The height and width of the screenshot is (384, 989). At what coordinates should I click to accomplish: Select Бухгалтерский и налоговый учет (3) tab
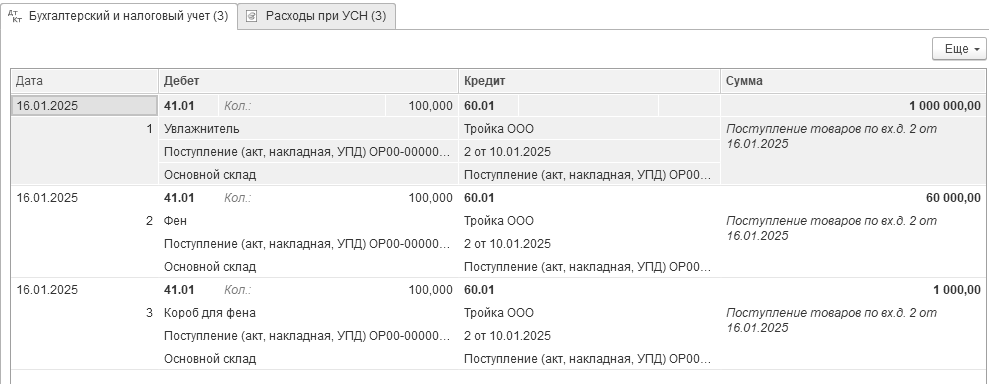click(x=119, y=16)
